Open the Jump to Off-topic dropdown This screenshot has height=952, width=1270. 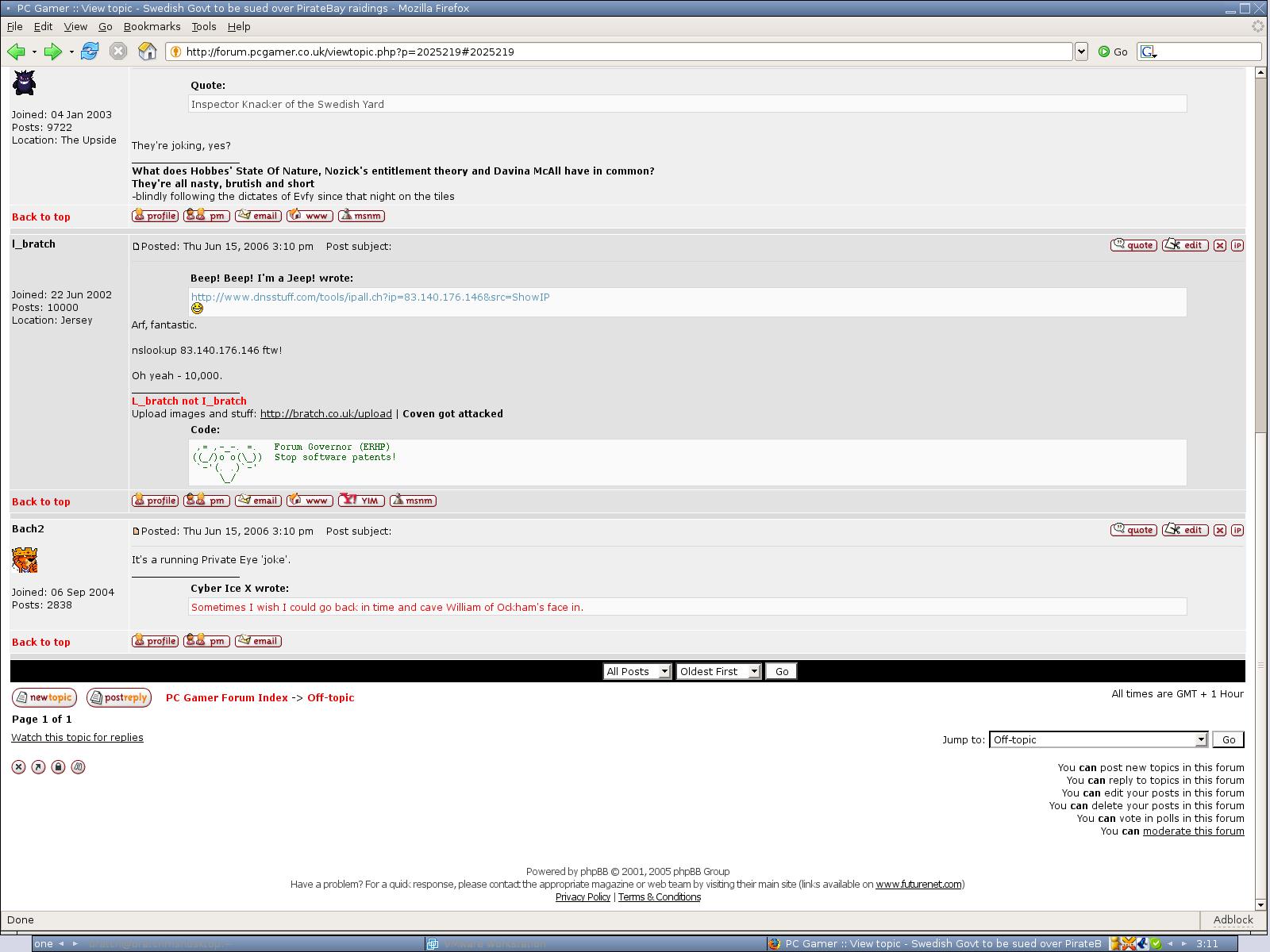tap(1099, 739)
